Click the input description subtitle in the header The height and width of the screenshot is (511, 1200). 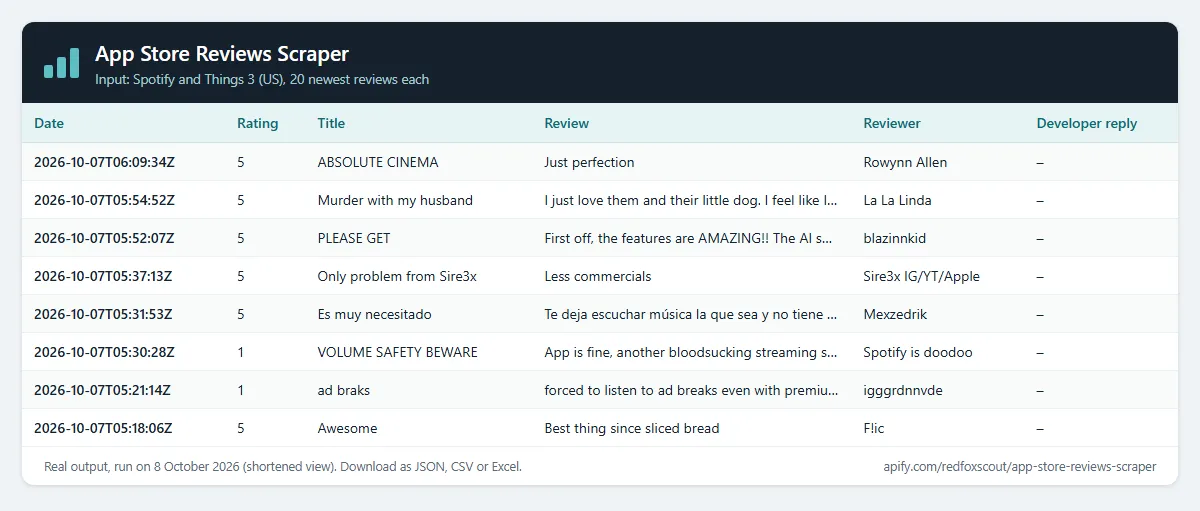(262, 79)
